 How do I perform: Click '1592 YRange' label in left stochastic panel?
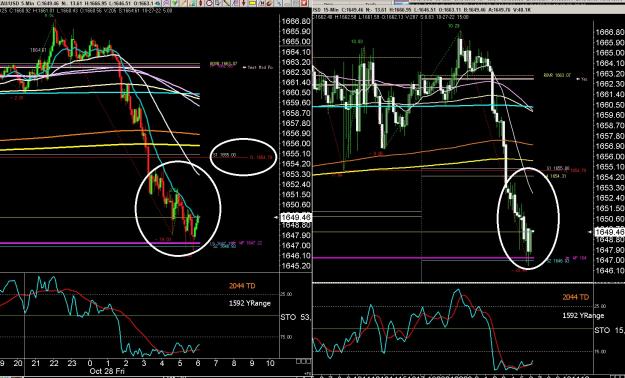[x=250, y=303]
